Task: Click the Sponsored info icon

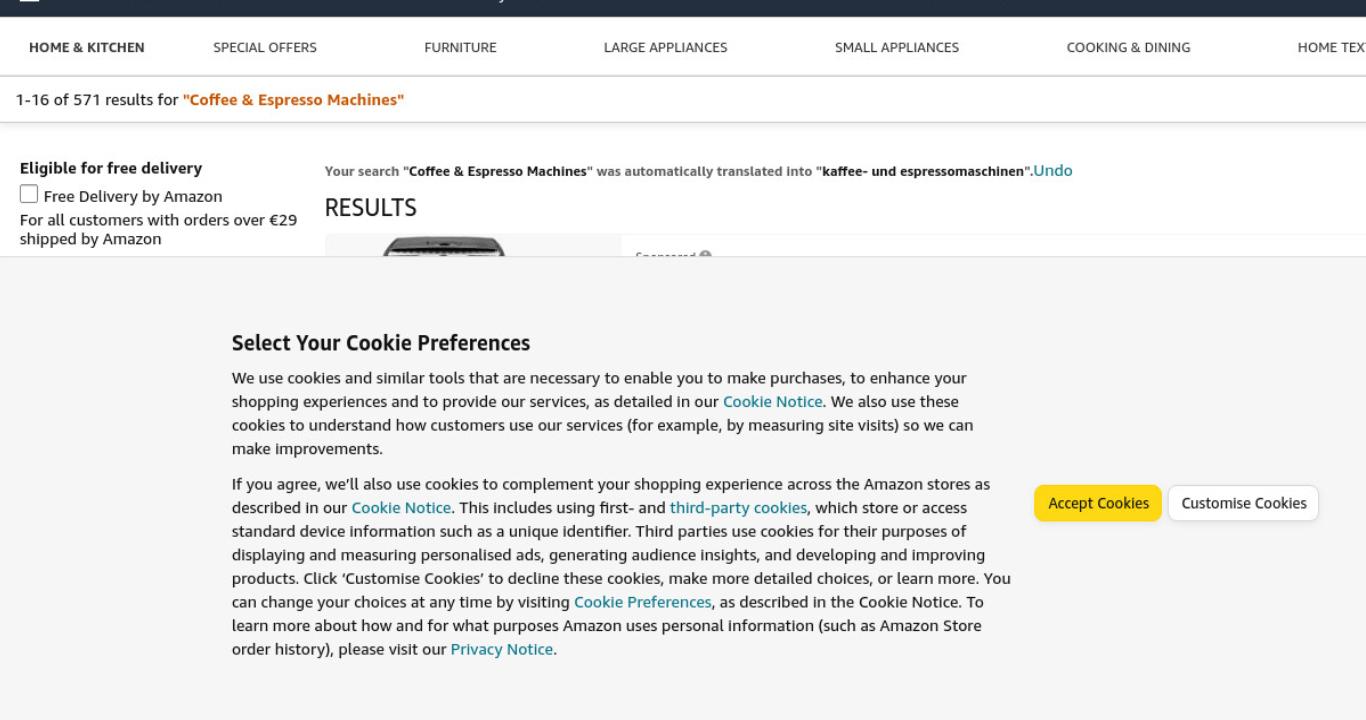Action: tap(705, 255)
